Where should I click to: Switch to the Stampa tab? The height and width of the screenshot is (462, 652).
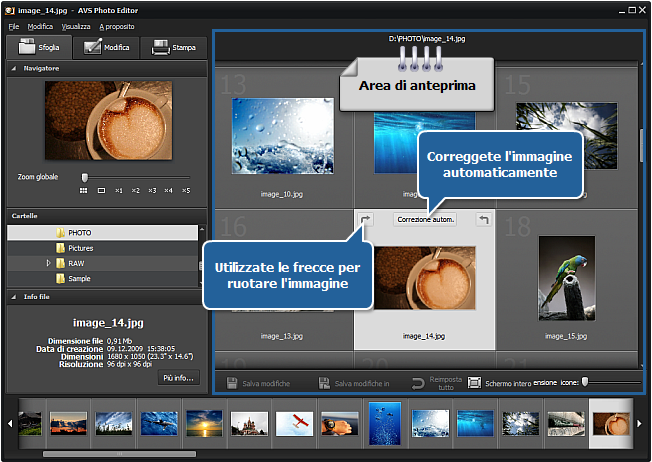(x=173, y=47)
